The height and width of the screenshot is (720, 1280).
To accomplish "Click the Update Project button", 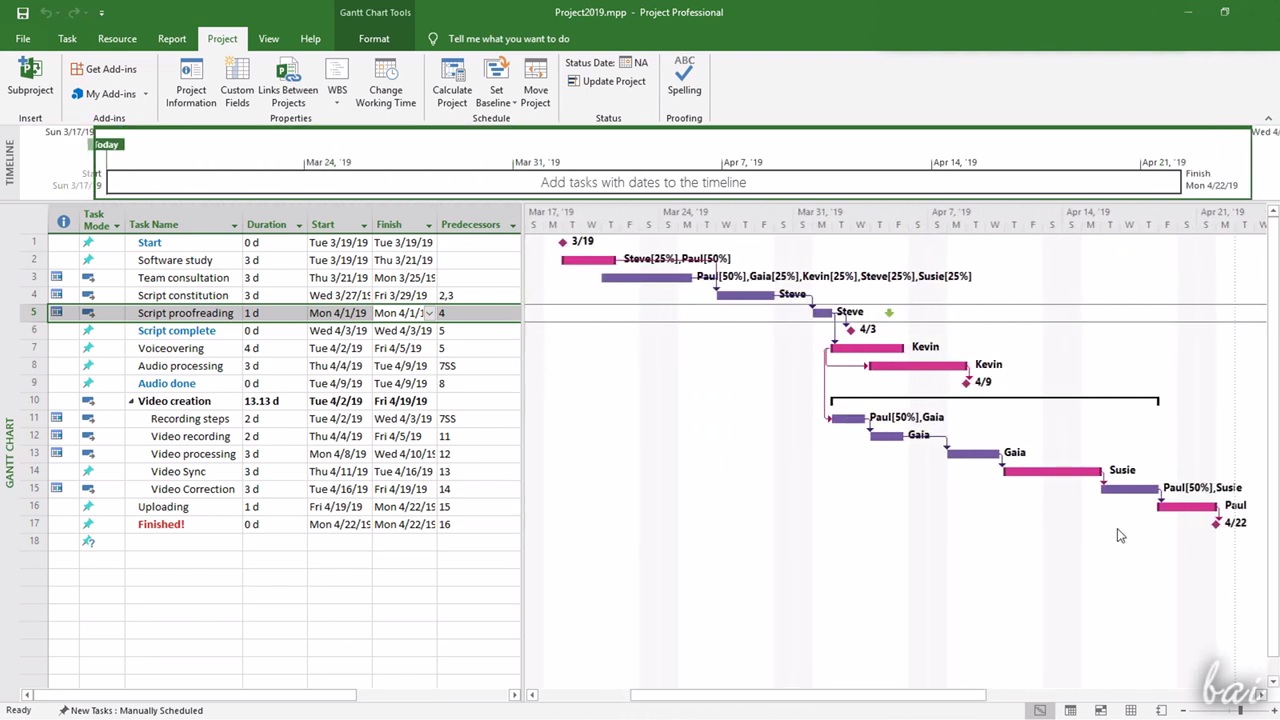I will (606, 81).
